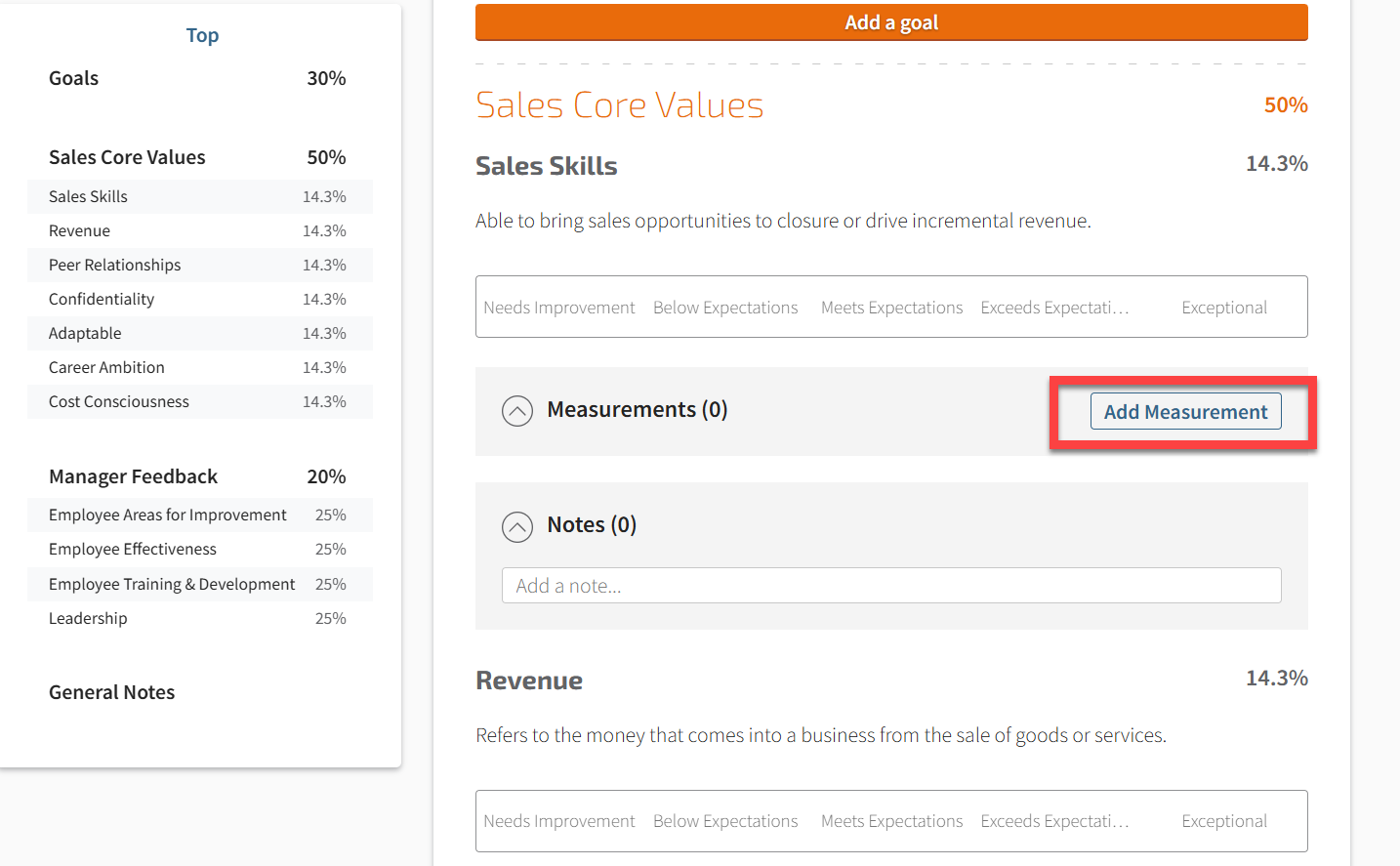The height and width of the screenshot is (866, 1400).
Task: Select Confidentiality in sidebar
Action: coord(200,299)
